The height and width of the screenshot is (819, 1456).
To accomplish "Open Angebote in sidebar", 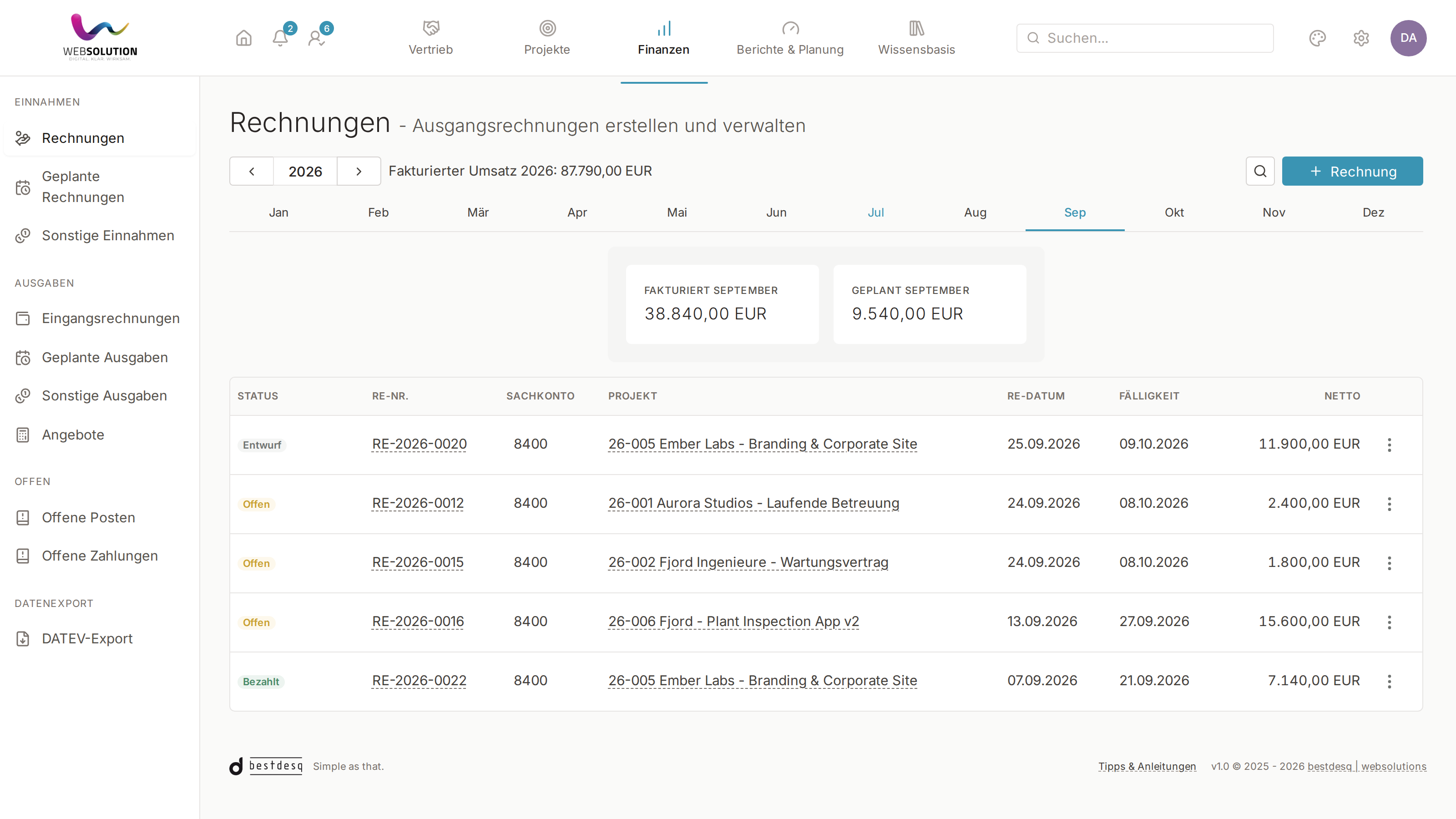I will coord(100,435).
